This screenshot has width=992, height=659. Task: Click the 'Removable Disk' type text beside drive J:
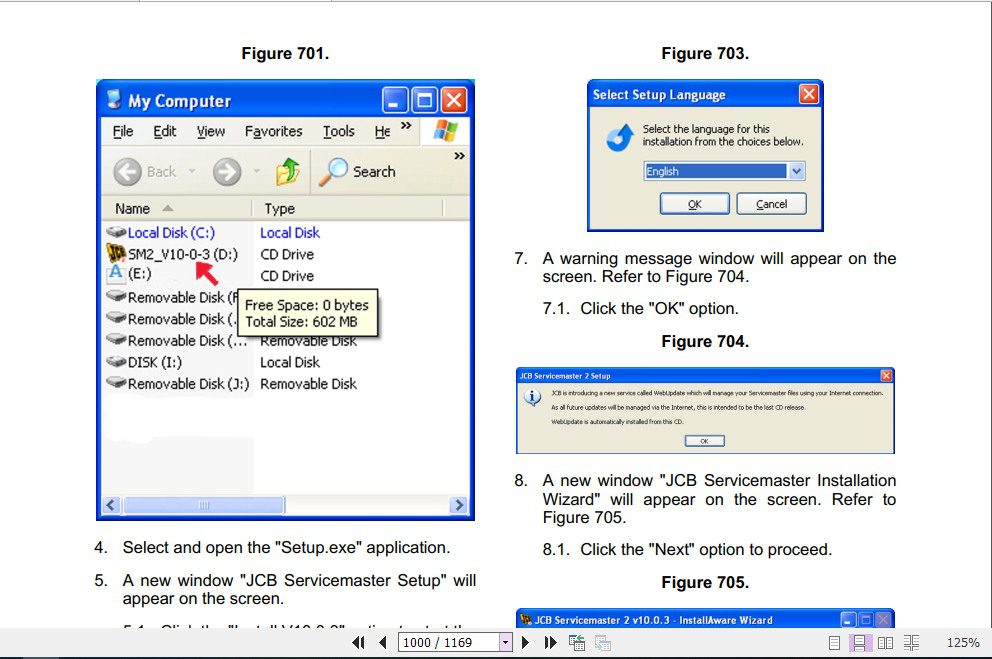coord(309,384)
